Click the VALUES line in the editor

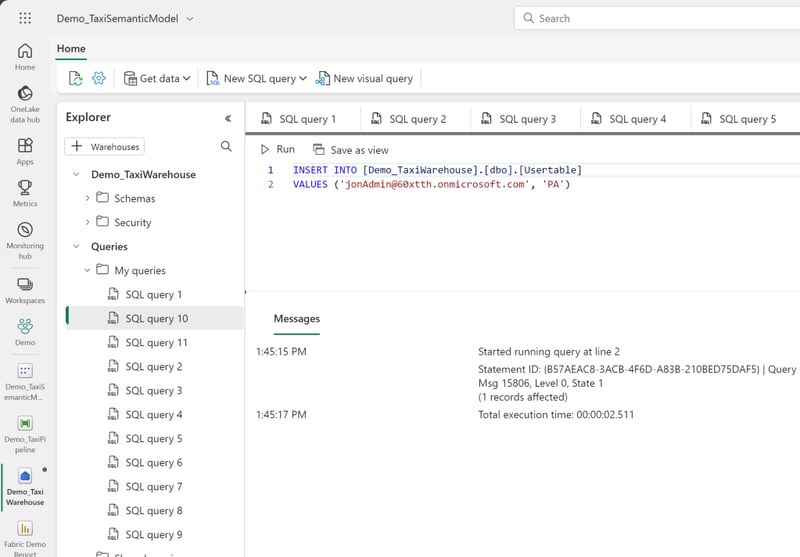tap(431, 184)
